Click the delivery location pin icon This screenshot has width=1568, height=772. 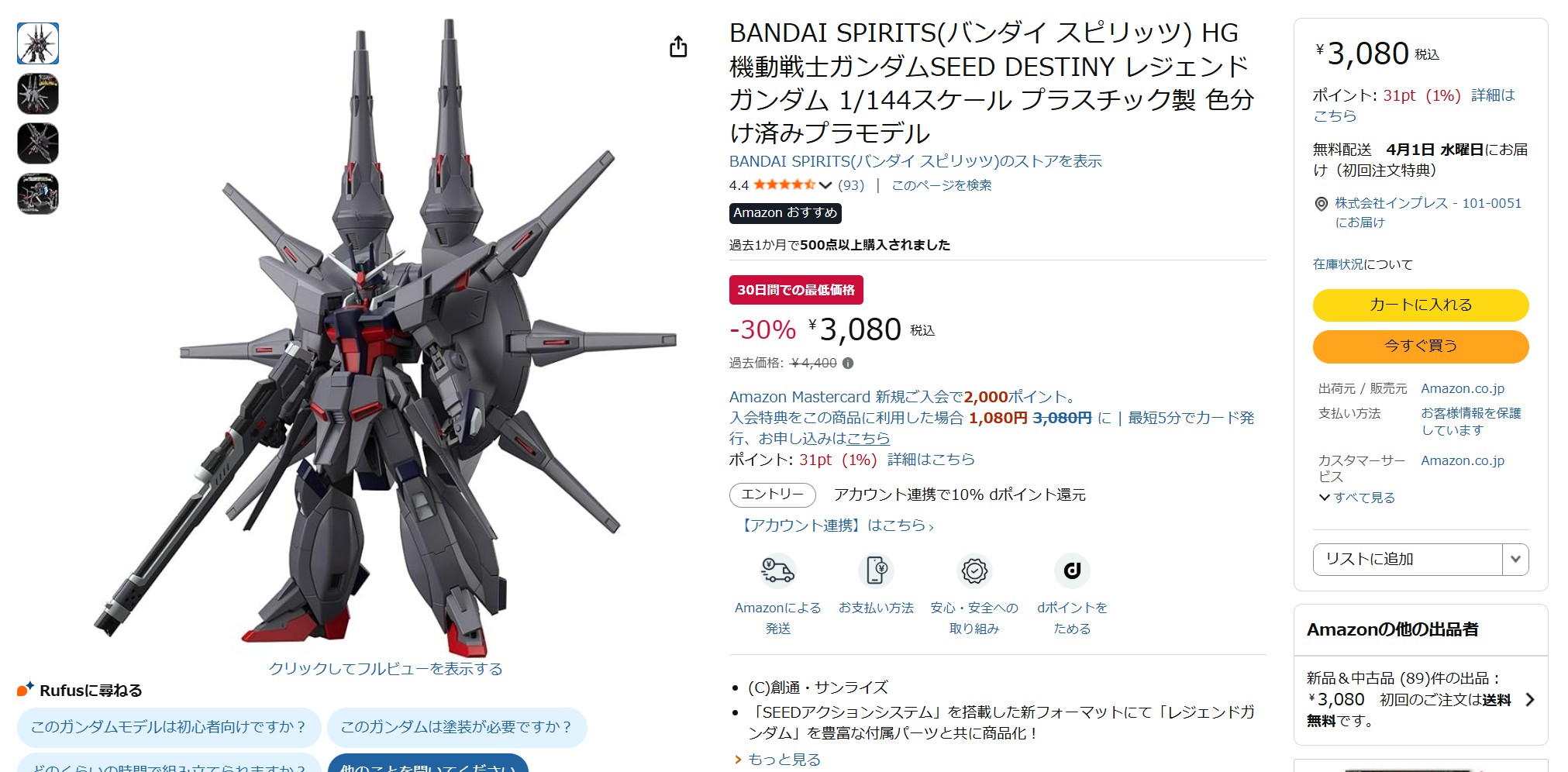1322,204
